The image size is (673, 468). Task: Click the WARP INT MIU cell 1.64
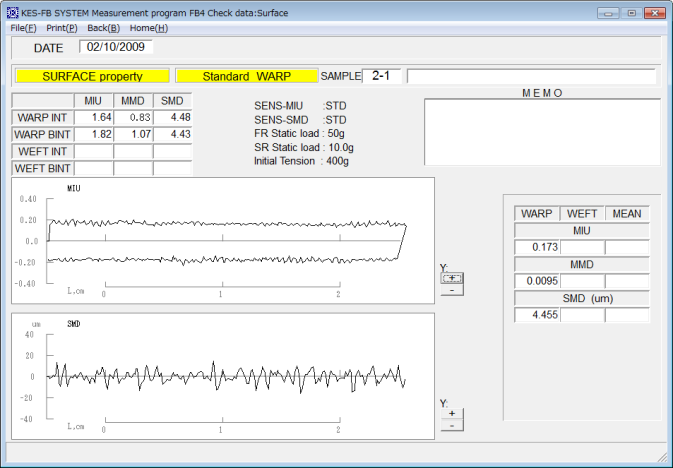tap(93, 118)
